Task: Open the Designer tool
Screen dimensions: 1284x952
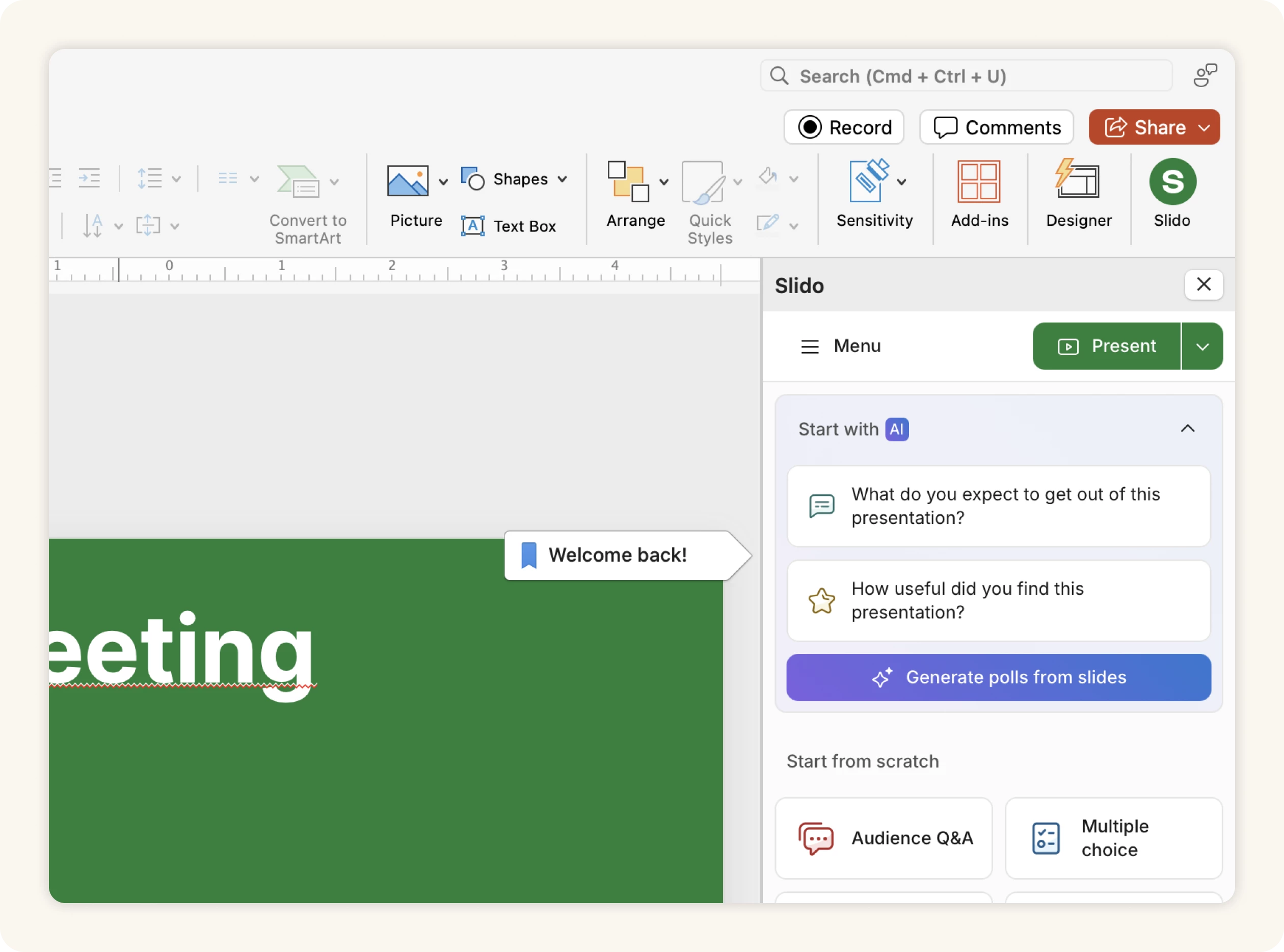Action: tap(1078, 182)
